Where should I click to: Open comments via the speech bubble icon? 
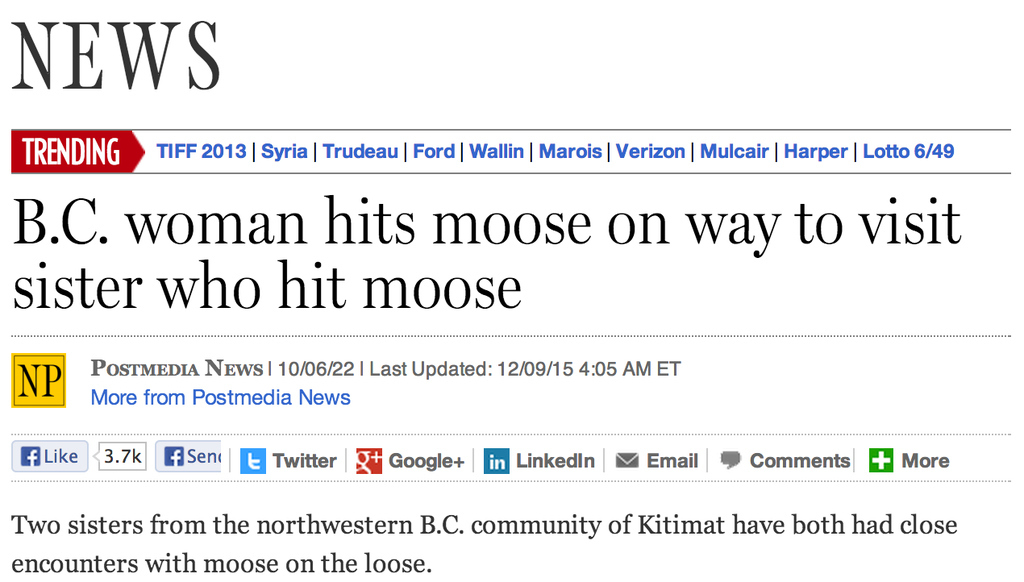click(x=730, y=461)
